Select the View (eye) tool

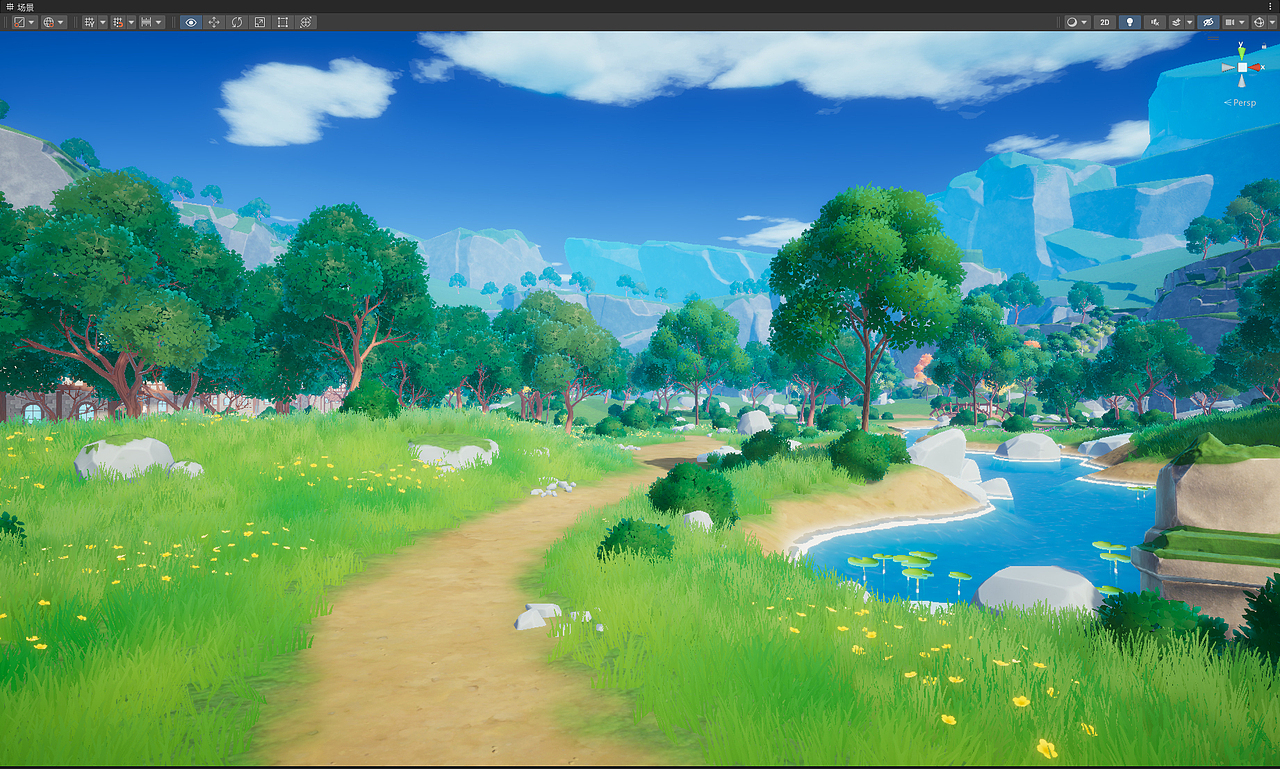(191, 22)
